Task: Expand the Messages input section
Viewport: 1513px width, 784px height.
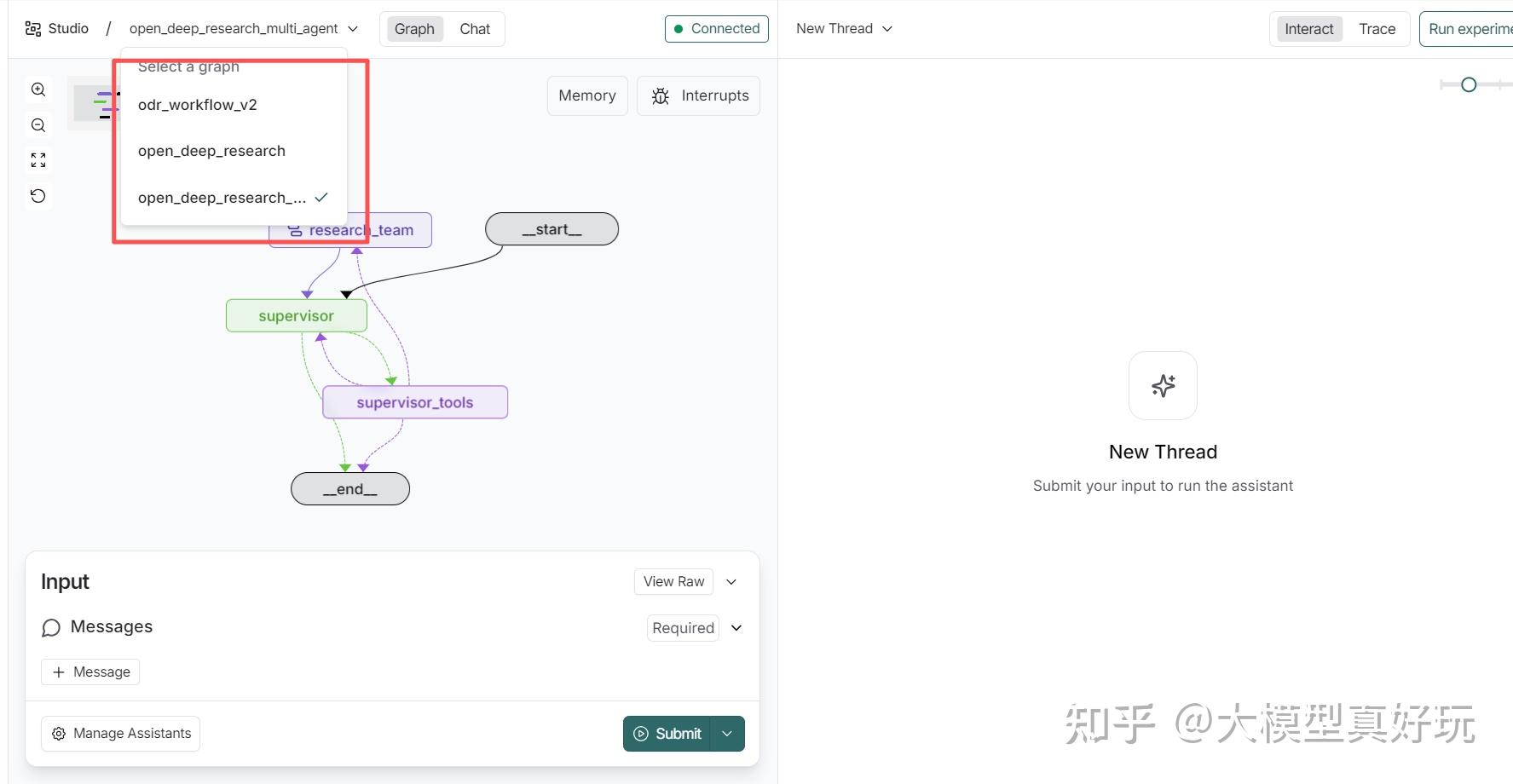Action: pyautogui.click(x=736, y=628)
